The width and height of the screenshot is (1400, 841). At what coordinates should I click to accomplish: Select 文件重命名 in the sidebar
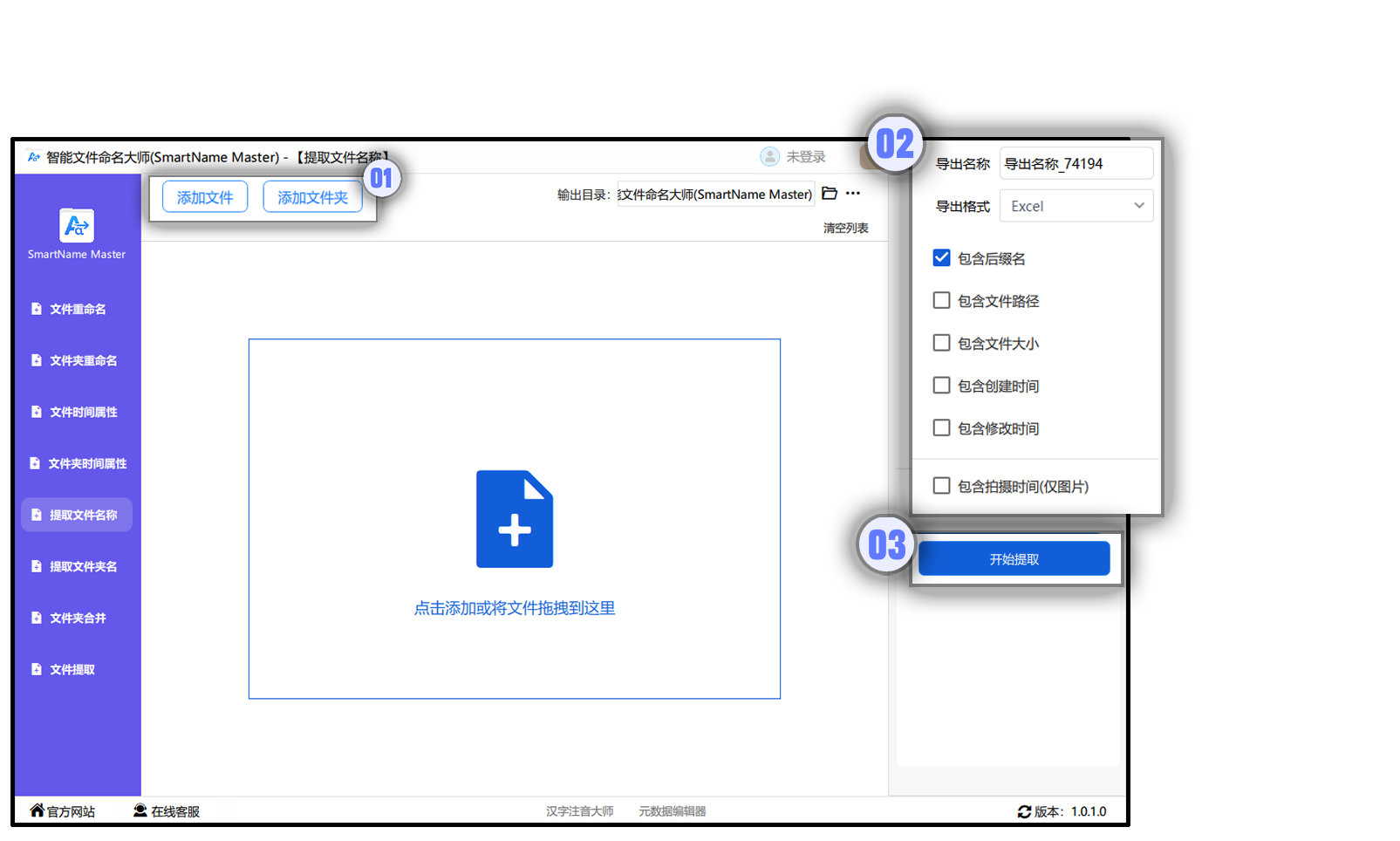tap(77, 309)
